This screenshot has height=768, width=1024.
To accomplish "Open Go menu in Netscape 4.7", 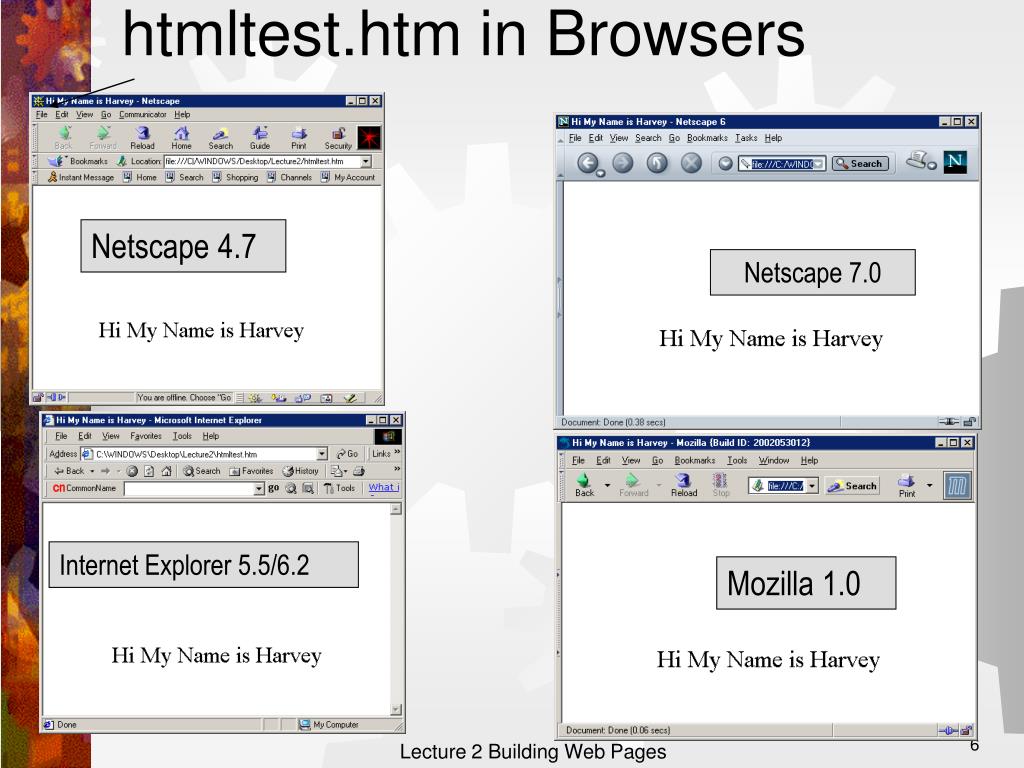I will pos(106,114).
